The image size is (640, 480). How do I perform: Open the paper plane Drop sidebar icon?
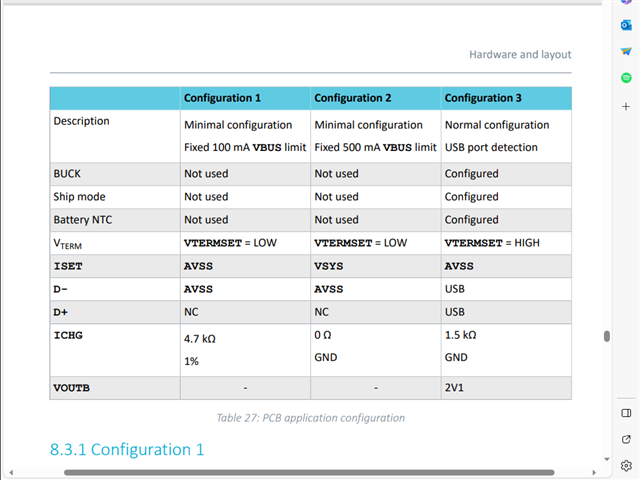click(x=626, y=51)
